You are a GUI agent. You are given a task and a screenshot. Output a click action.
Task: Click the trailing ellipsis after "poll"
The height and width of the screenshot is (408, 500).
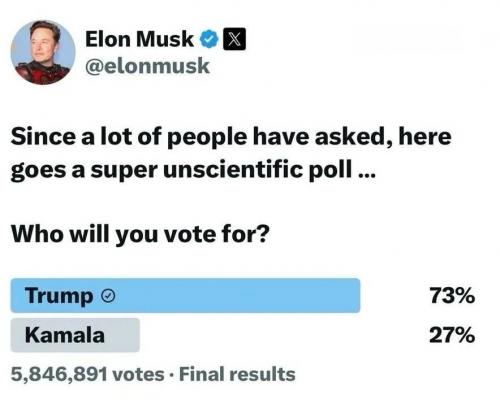(367, 177)
